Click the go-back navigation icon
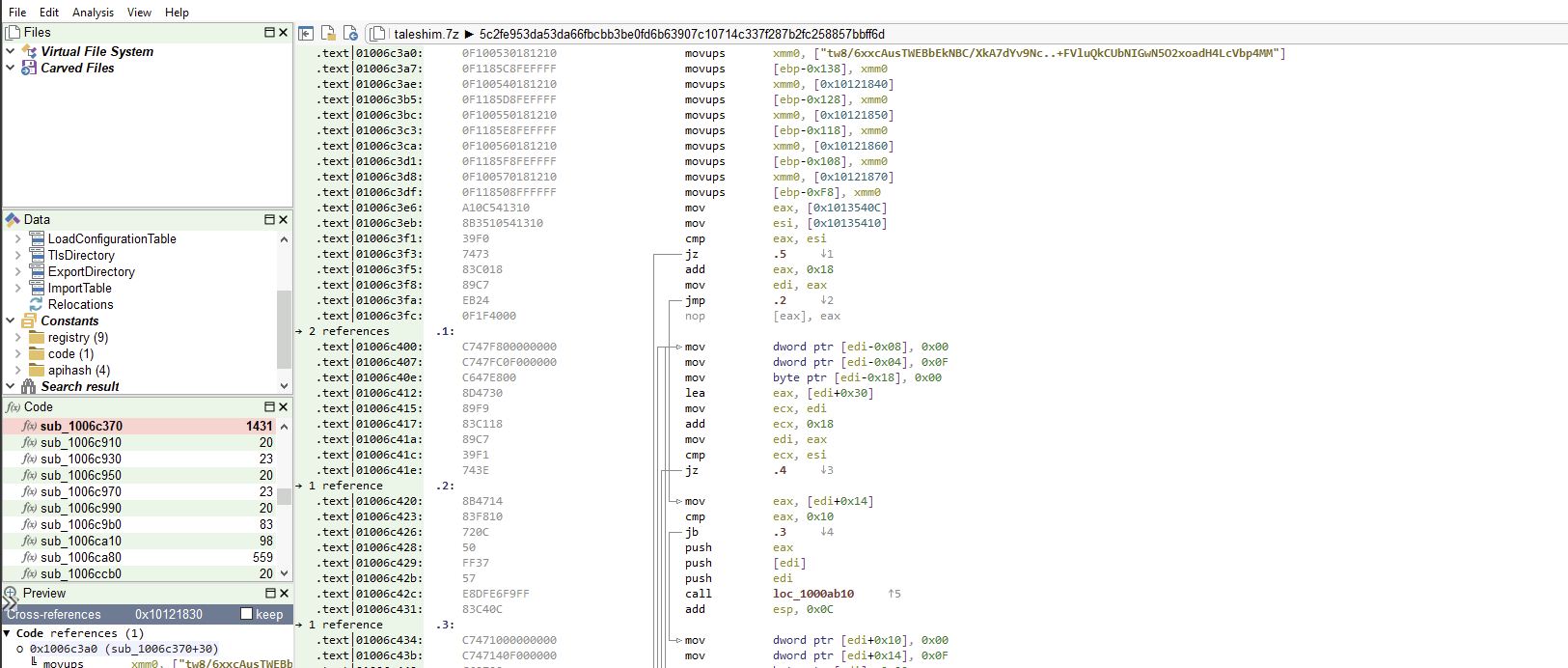This screenshot has width=1568, height=668. tap(306, 34)
